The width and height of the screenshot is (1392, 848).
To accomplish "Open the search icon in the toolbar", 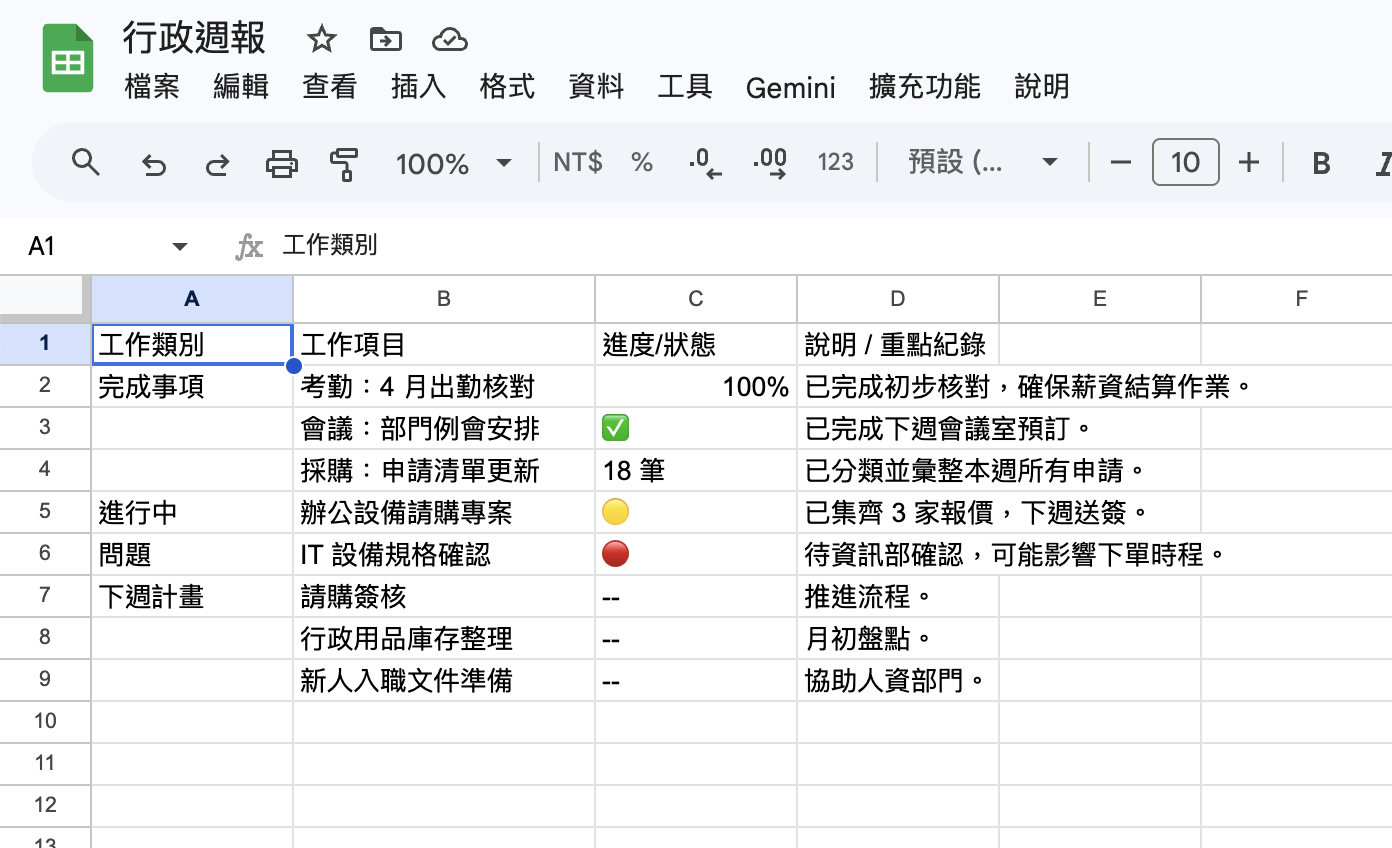I will (x=85, y=162).
